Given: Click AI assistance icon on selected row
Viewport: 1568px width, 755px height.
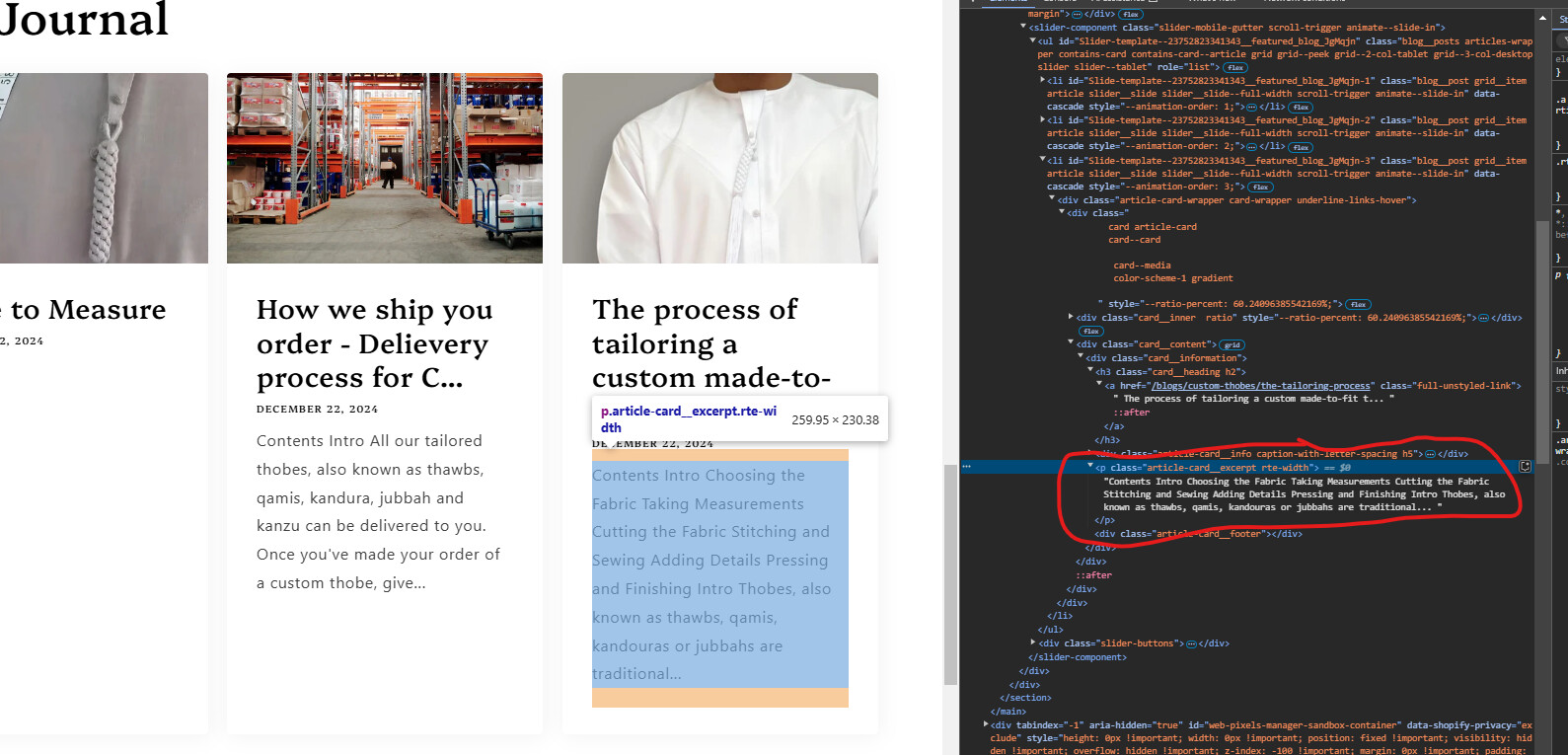Looking at the screenshot, I should pyautogui.click(x=1525, y=467).
